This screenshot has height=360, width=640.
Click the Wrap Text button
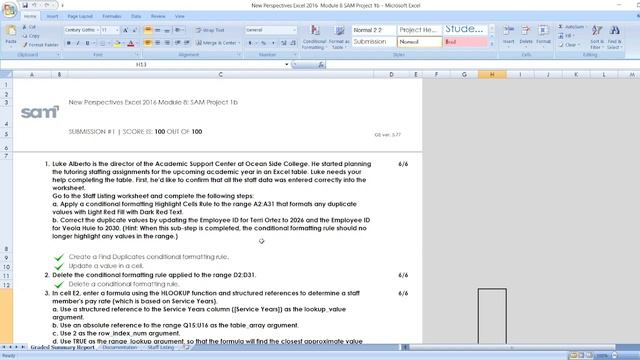click(210, 30)
